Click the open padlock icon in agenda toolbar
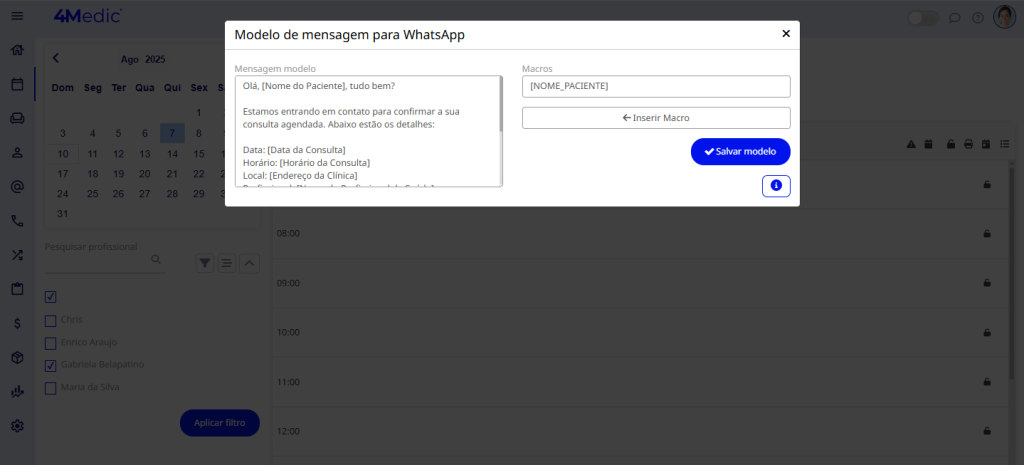Image resolution: width=1024 pixels, height=465 pixels. tap(952, 144)
